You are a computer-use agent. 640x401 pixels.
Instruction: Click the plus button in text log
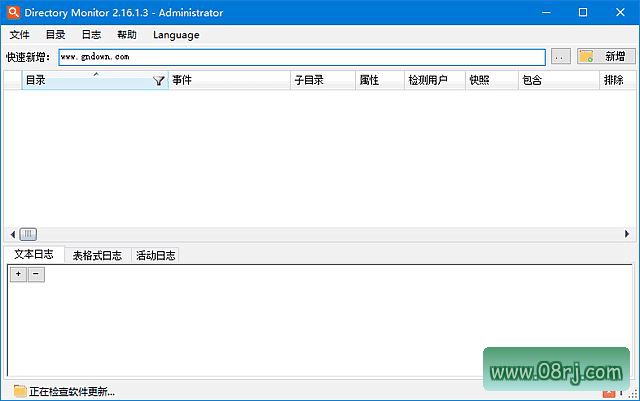18,274
